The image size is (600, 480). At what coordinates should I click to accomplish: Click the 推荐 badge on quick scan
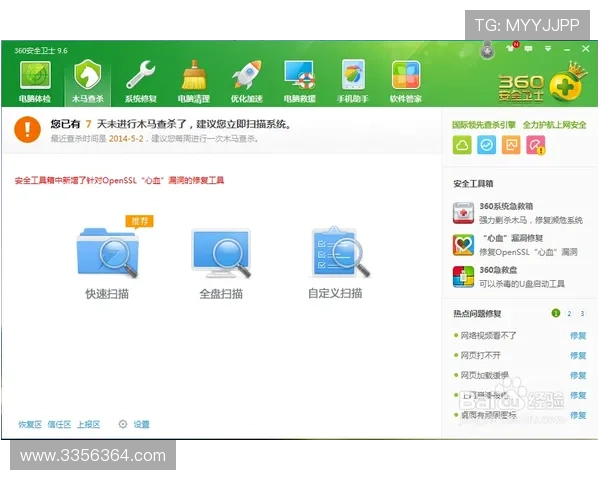point(140,221)
